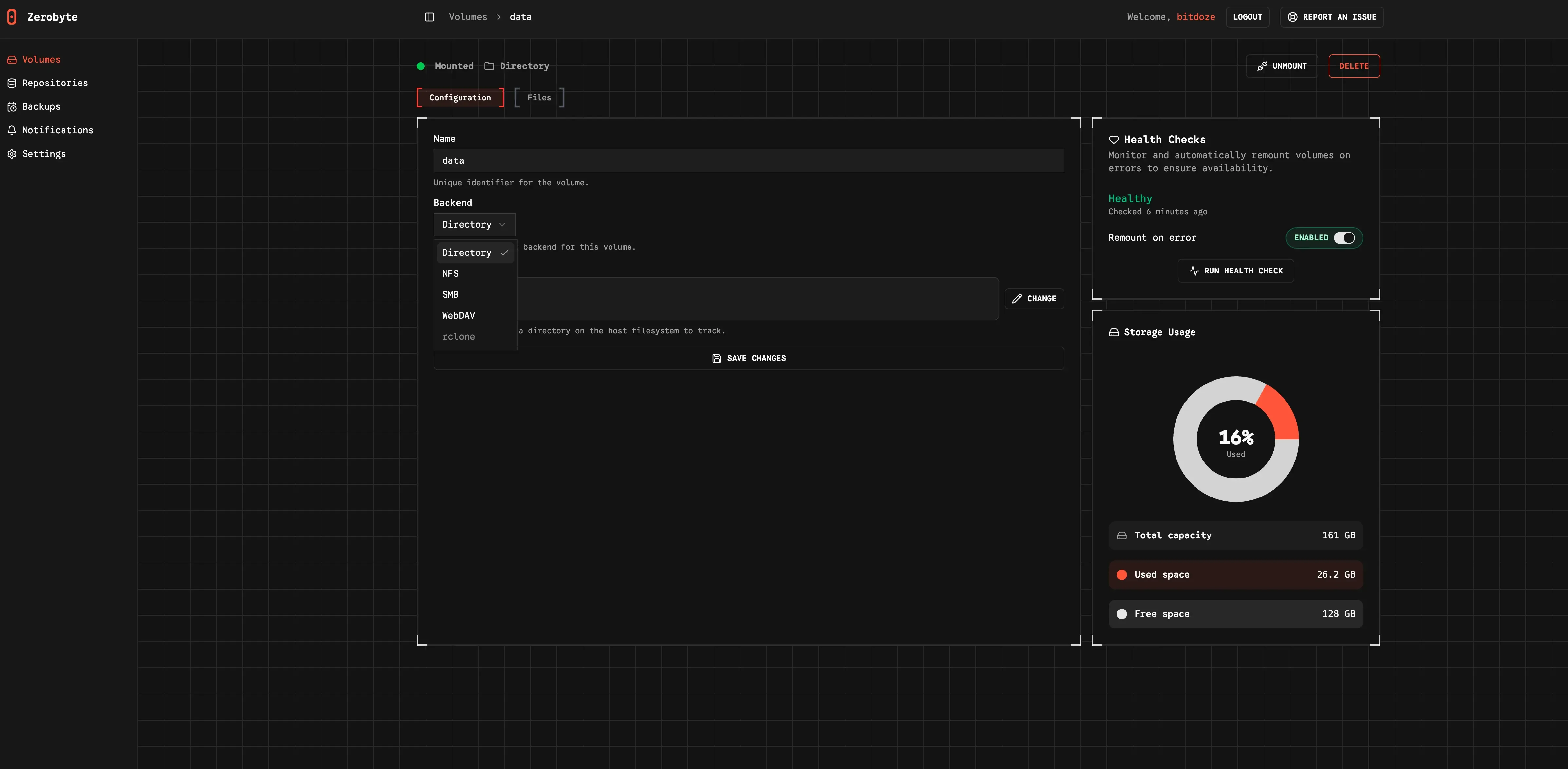Image resolution: width=1568 pixels, height=769 pixels.
Task: Click the Volumes breadcrumb link
Action: (x=467, y=17)
